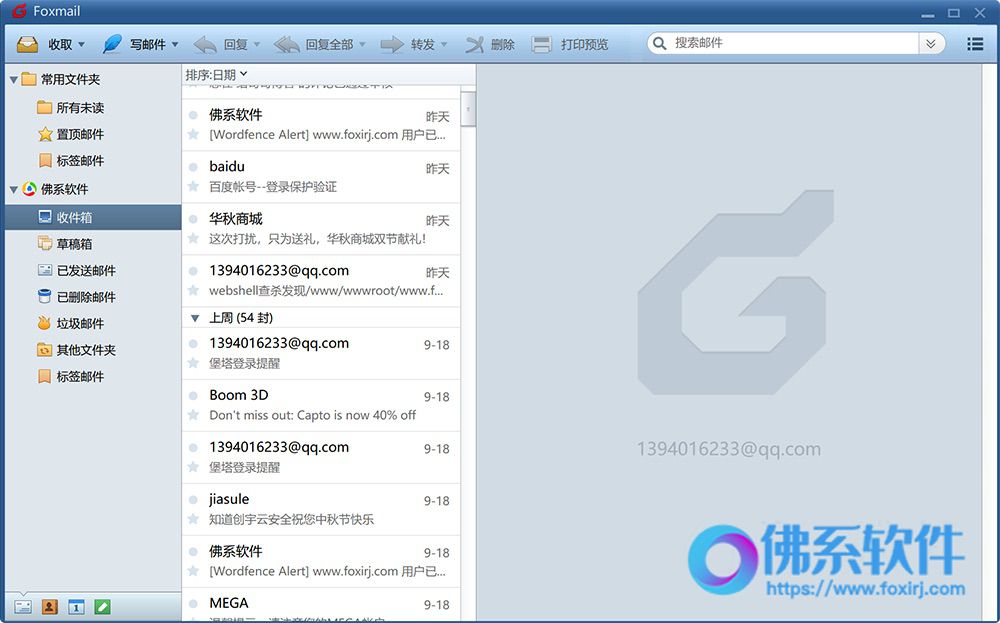The width and height of the screenshot is (1000, 623).
Task: Open the 已发送邮件 sent folder
Action: point(77,271)
